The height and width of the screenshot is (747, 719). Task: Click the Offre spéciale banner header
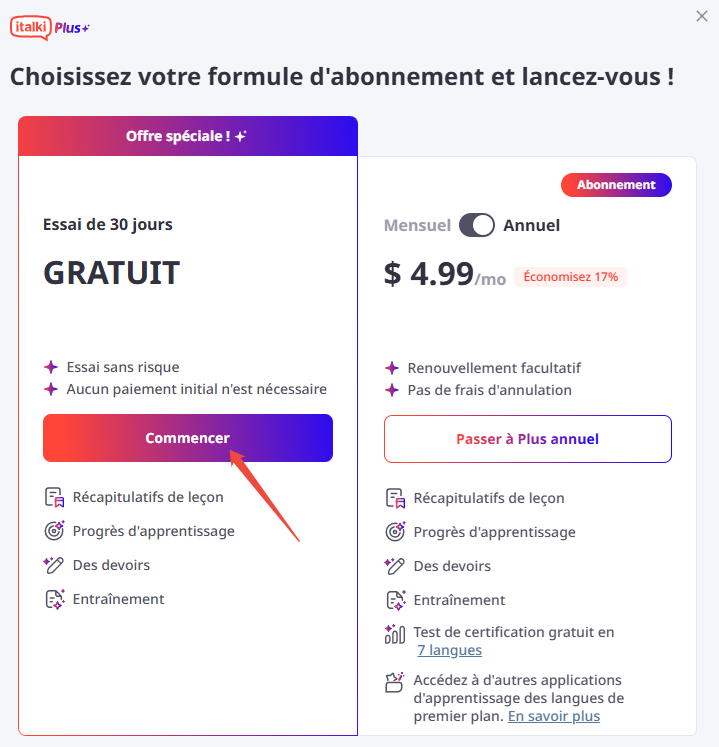[x=188, y=136]
